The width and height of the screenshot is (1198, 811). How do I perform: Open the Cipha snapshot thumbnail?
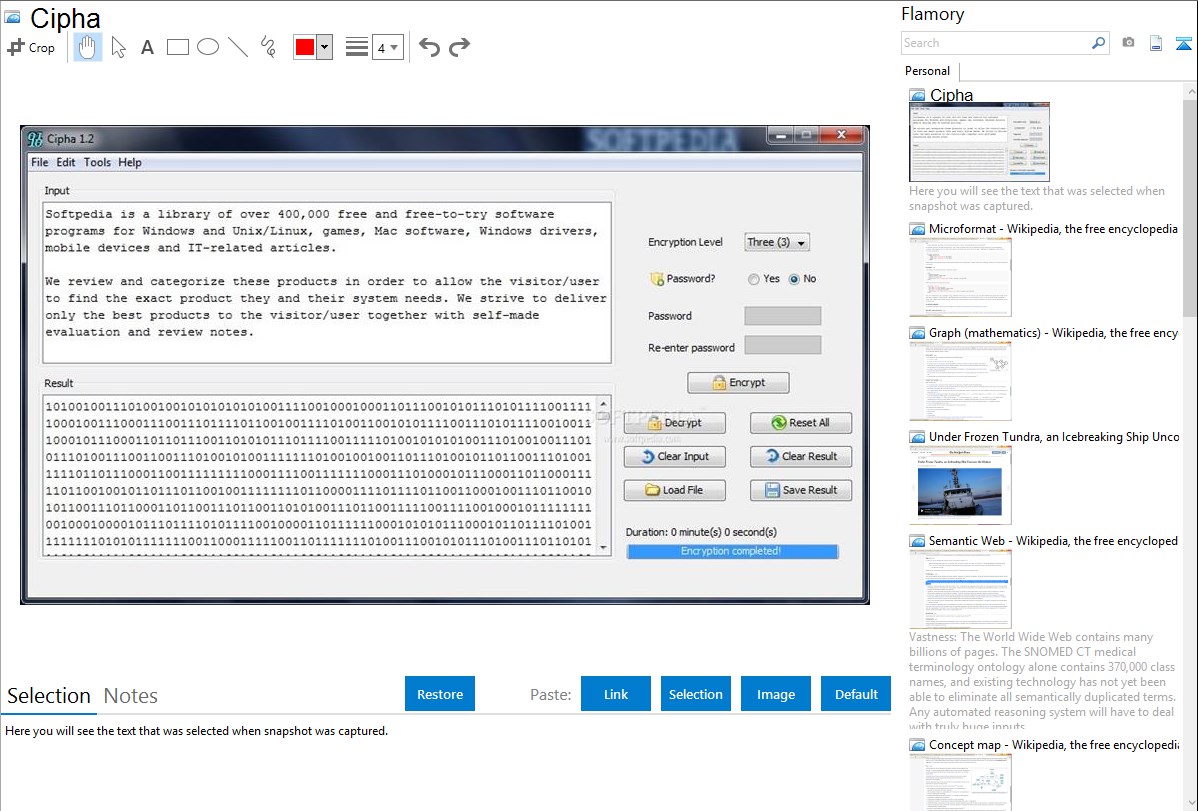979,141
